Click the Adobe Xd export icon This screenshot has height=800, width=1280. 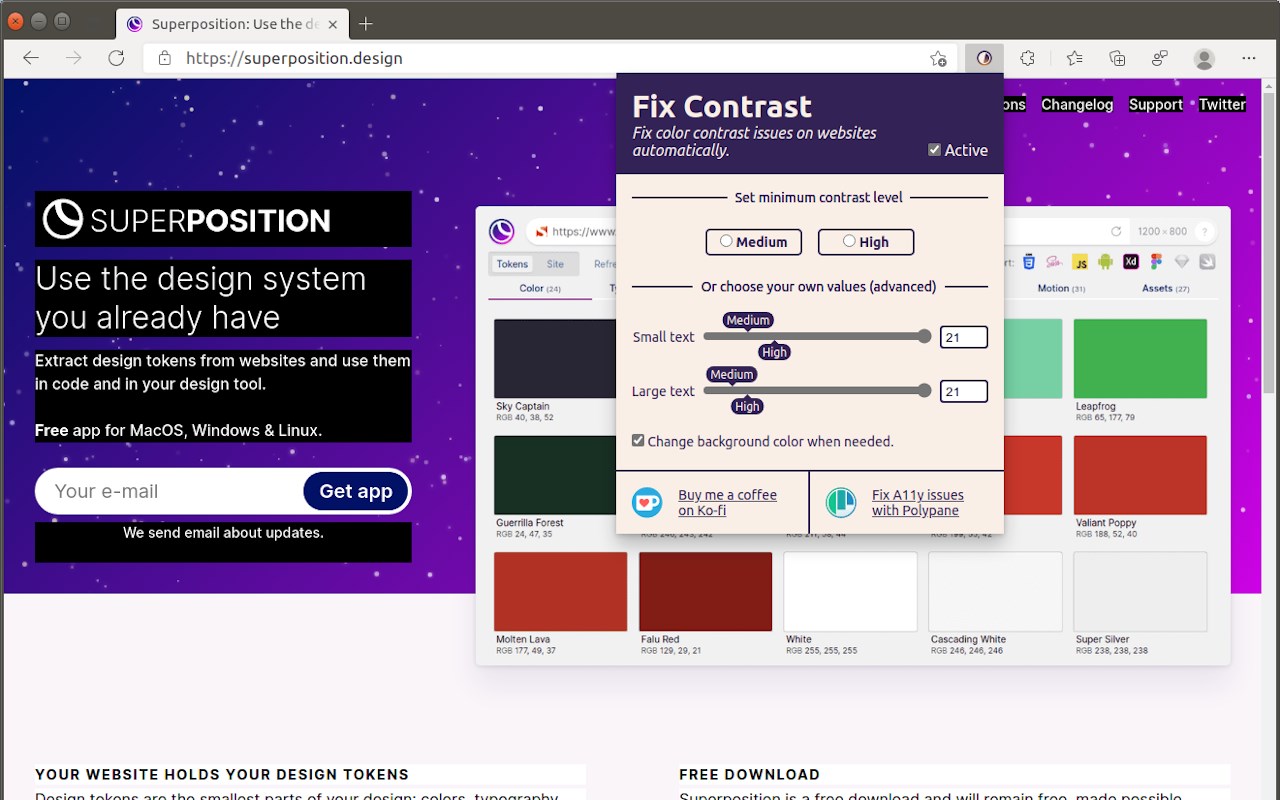(1131, 261)
